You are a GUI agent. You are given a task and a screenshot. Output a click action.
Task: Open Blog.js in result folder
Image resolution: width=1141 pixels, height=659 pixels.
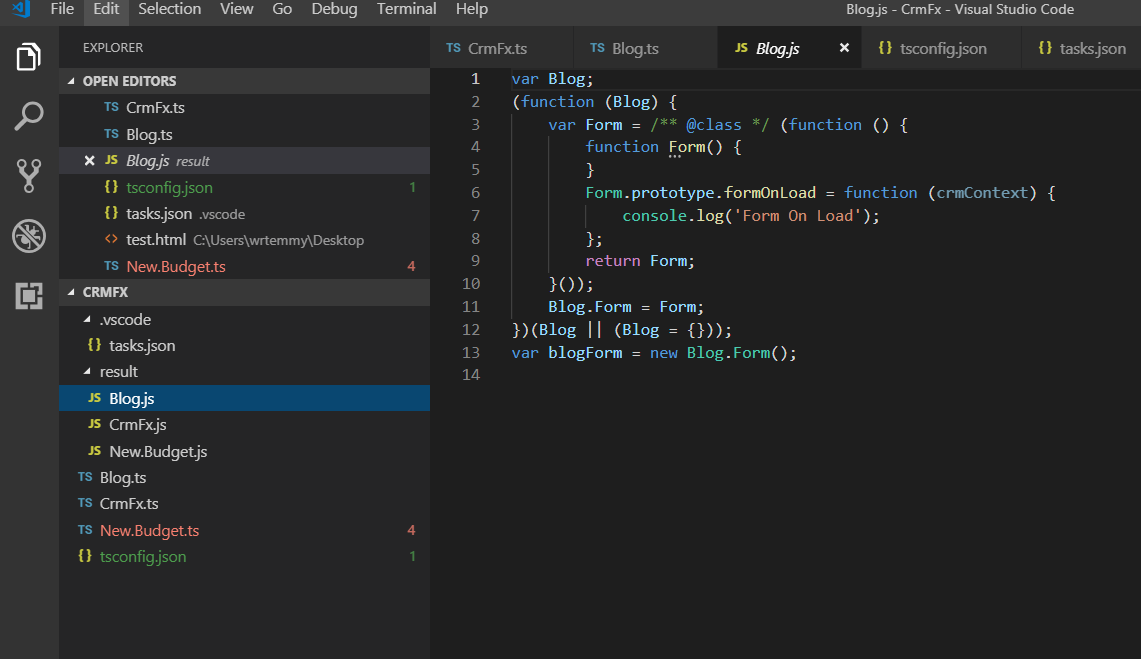pyautogui.click(x=244, y=398)
